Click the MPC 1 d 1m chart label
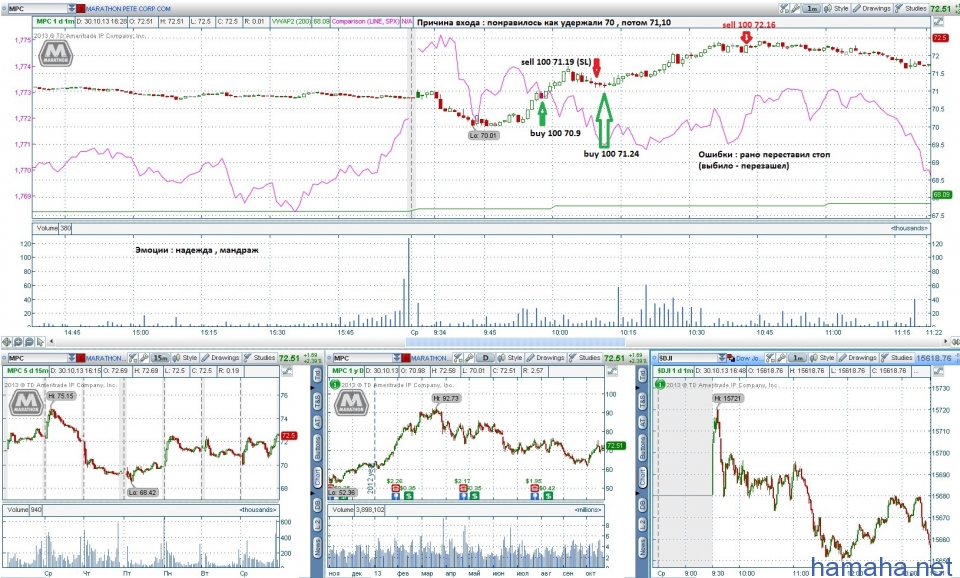 [x=55, y=21]
